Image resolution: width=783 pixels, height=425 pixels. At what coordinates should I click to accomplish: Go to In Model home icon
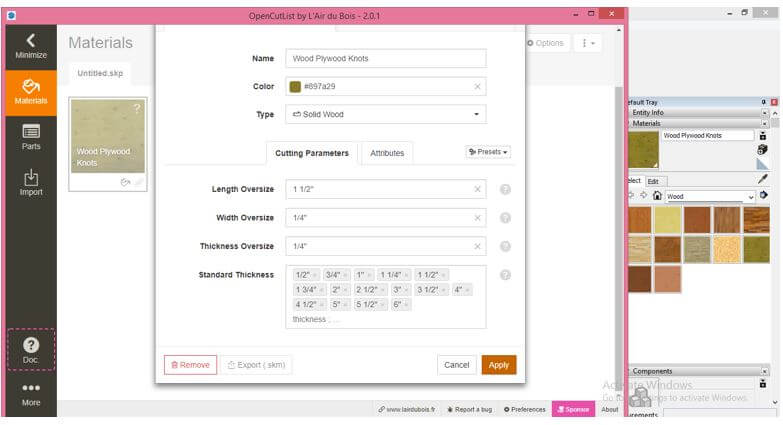point(657,196)
